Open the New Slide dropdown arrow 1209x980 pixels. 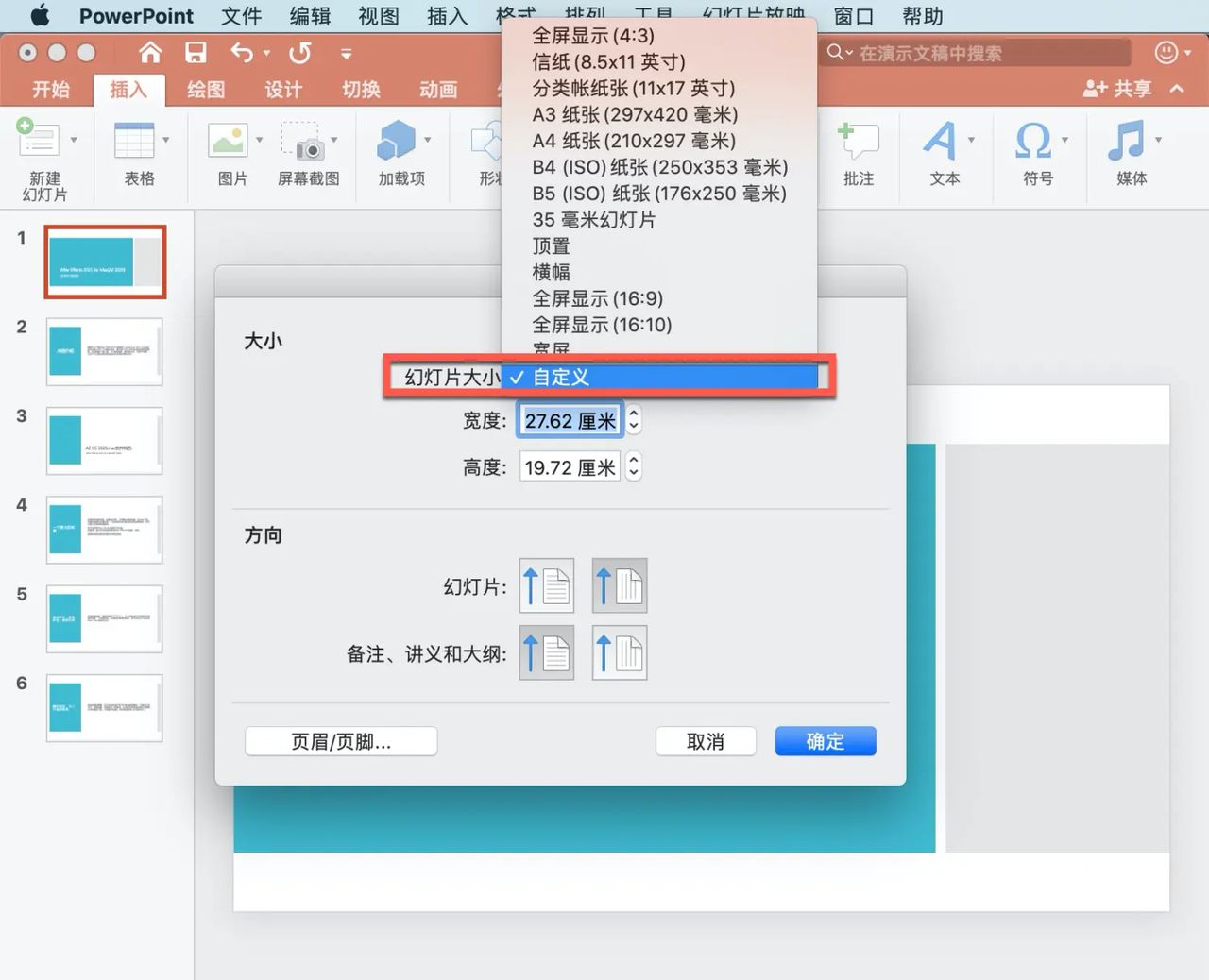(x=74, y=141)
